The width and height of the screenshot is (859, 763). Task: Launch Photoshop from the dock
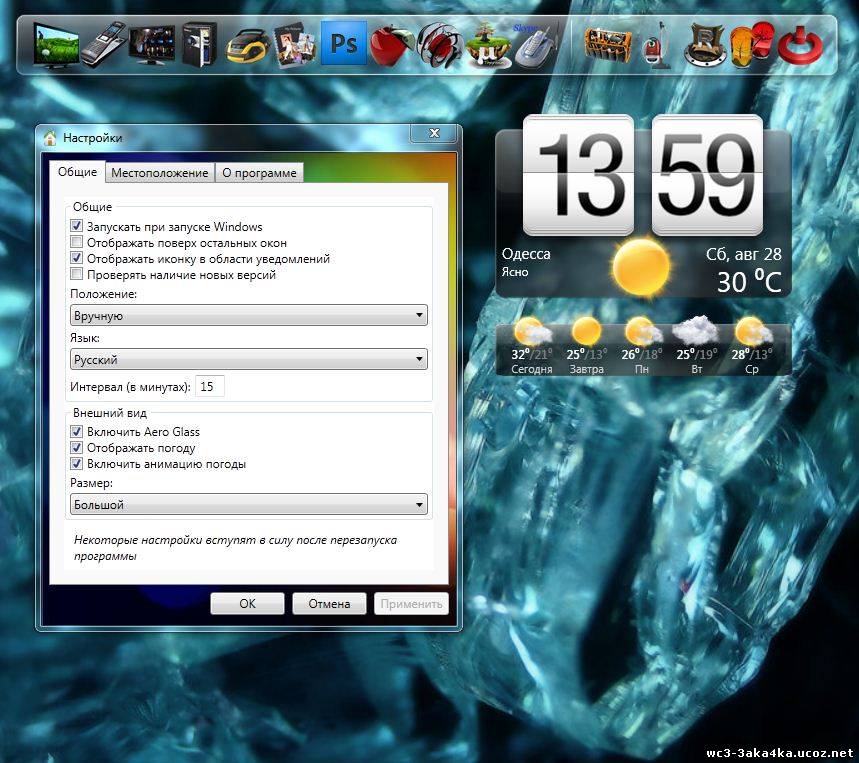tap(344, 45)
